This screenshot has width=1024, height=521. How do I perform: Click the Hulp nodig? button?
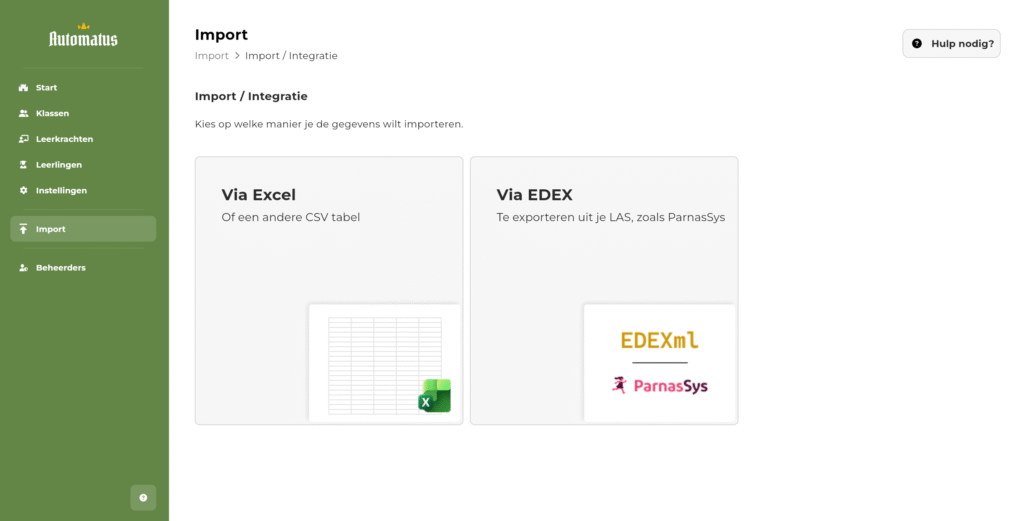point(952,44)
